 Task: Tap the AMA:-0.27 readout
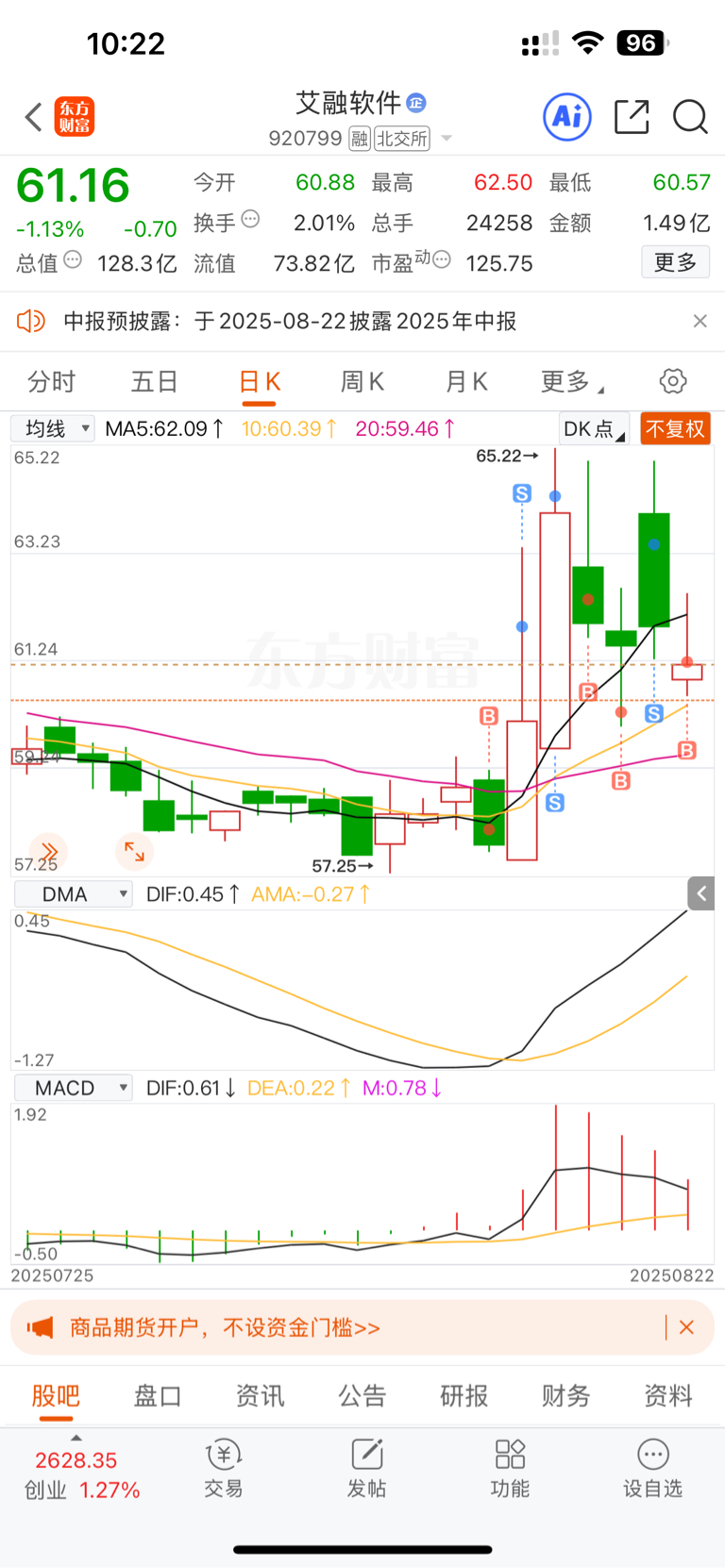coord(311,893)
